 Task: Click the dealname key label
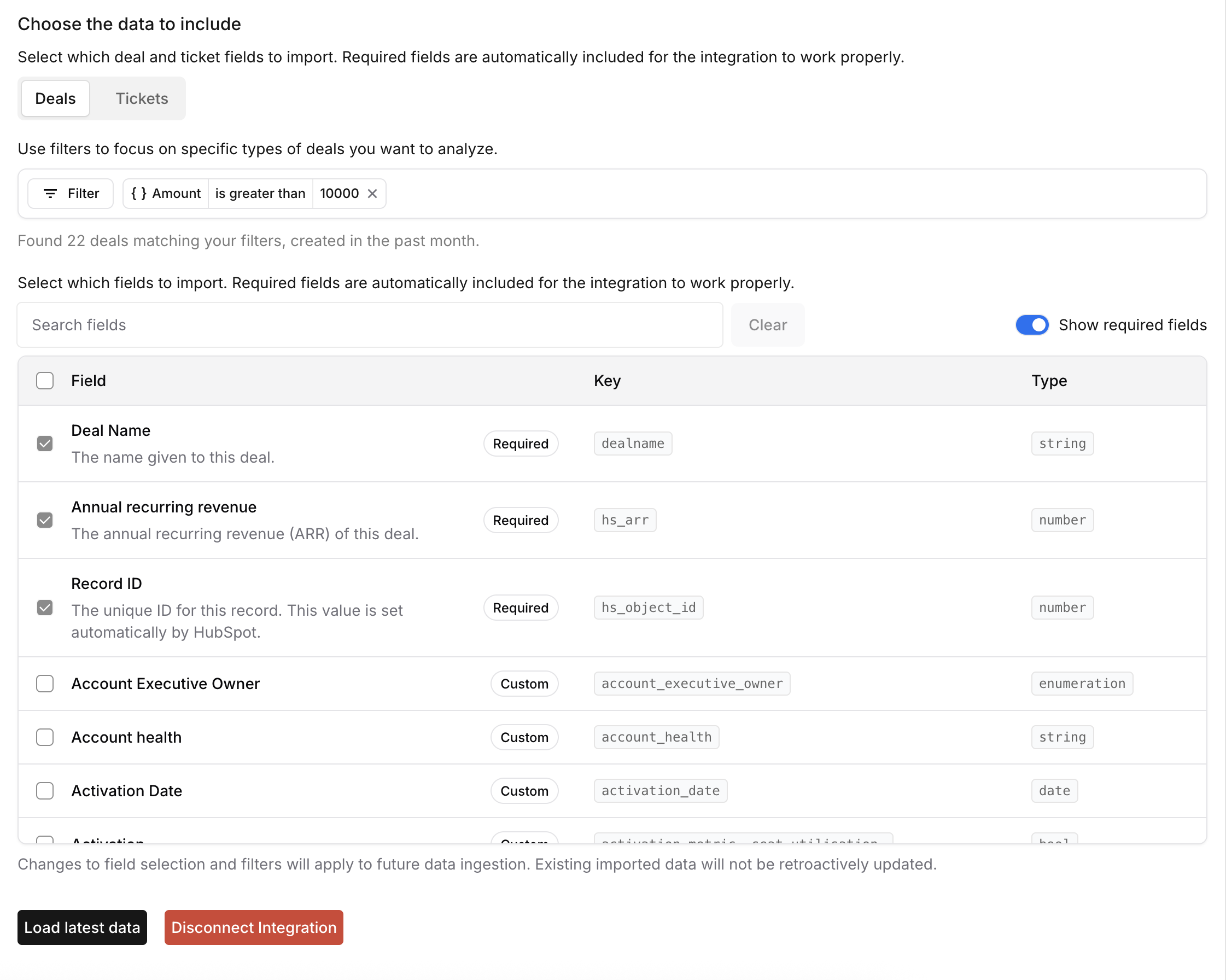(x=632, y=444)
